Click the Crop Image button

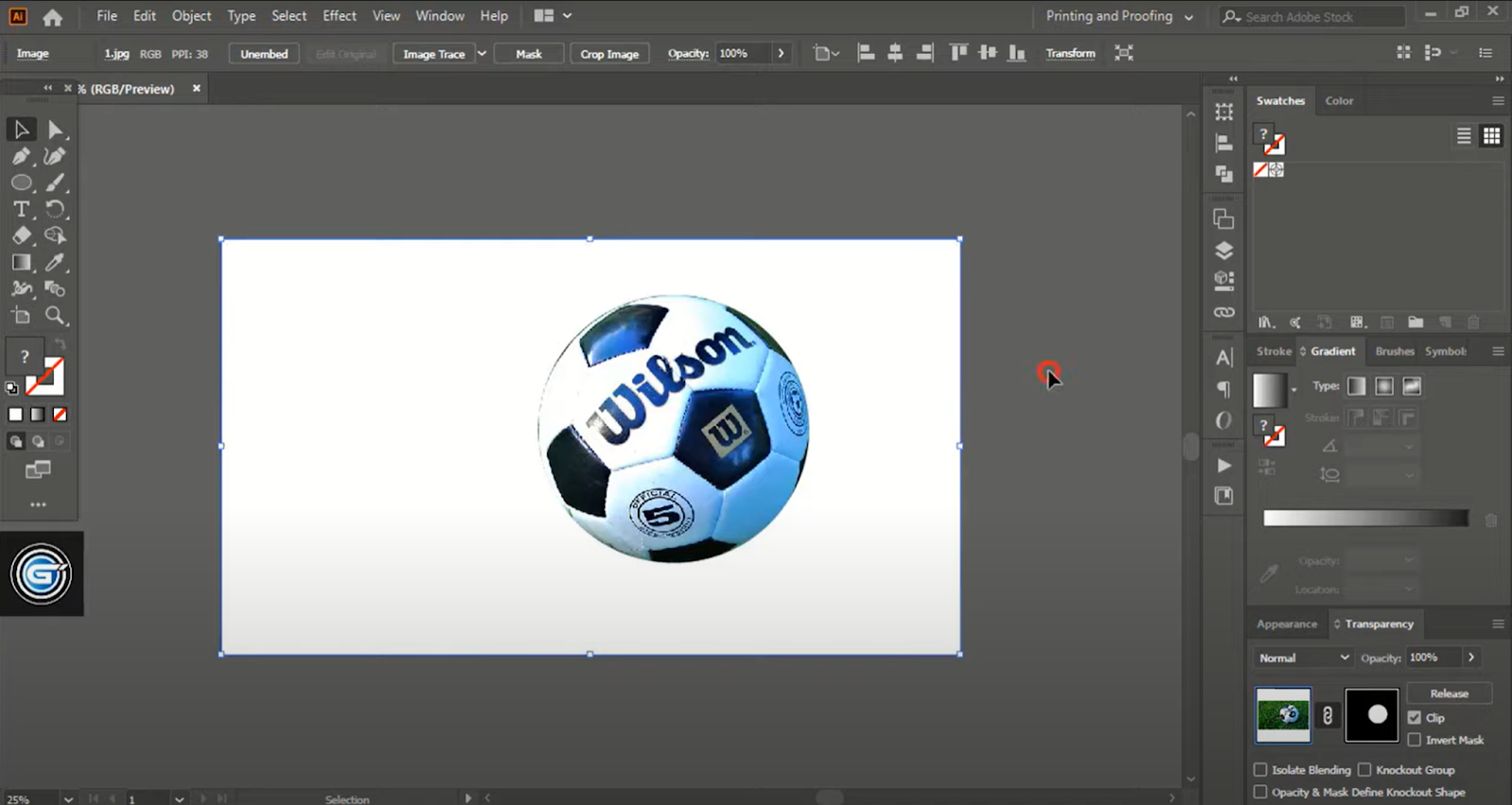click(x=610, y=54)
